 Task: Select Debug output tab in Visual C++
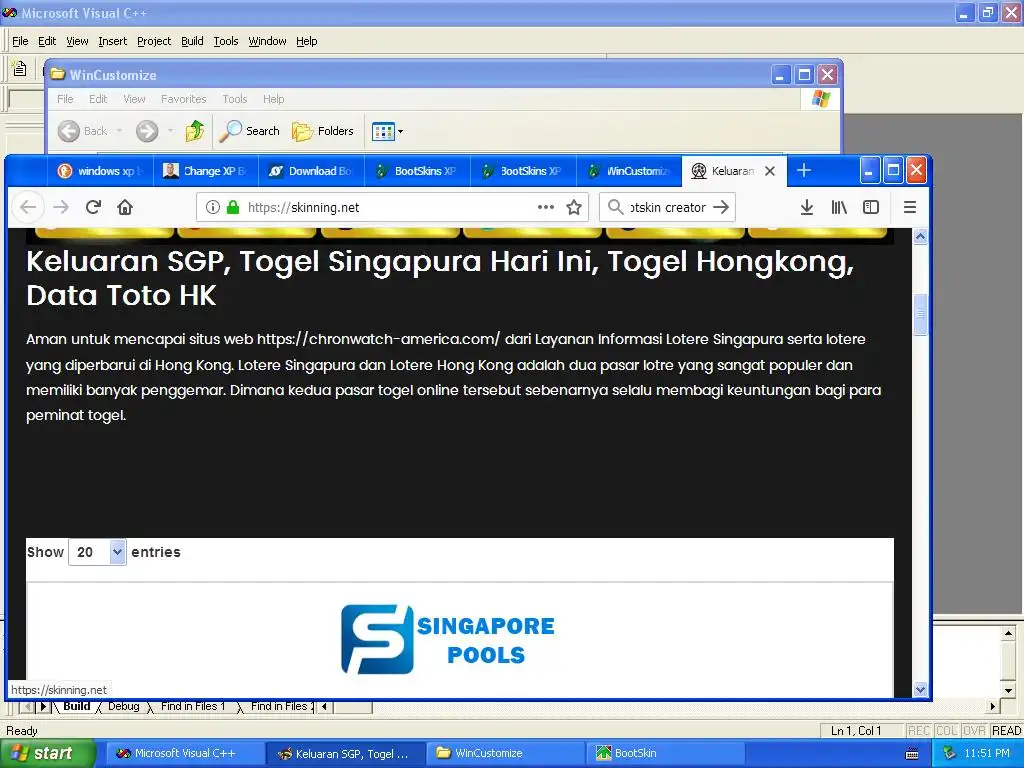pyautogui.click(x=123, y=706)
